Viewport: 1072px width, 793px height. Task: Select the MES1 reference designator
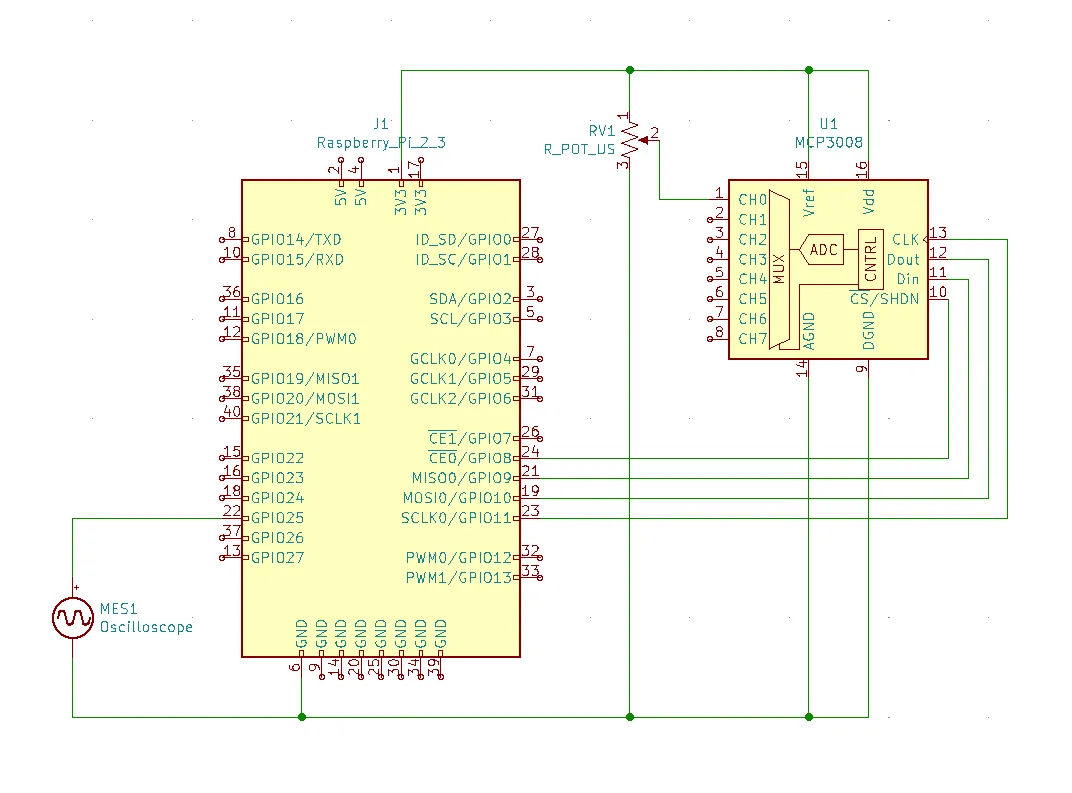118,608
